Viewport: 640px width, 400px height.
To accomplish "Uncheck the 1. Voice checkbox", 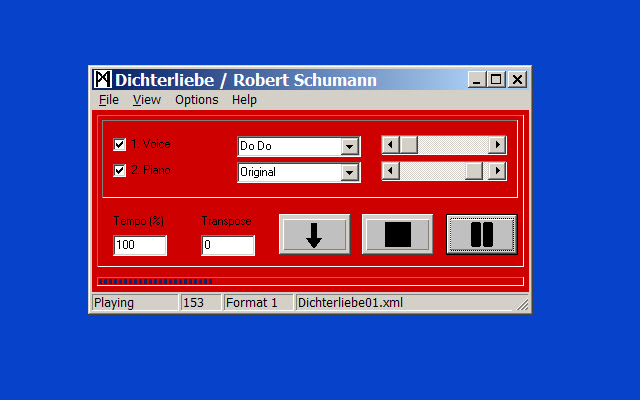I will [119, 144].
